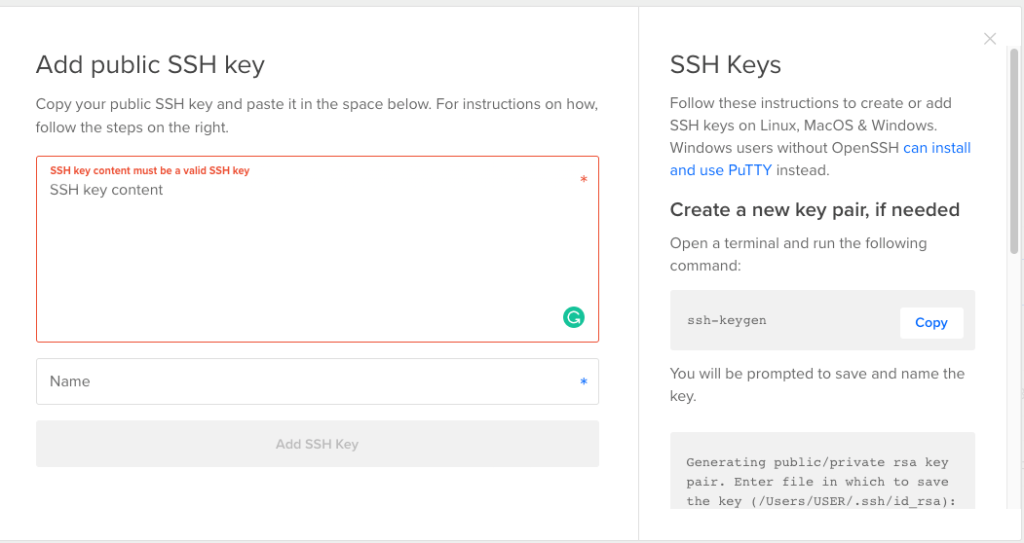This screenshot has height=543, width=1024.
Task: Click the red required asterisk in key content field
Action: click(583, 181)
